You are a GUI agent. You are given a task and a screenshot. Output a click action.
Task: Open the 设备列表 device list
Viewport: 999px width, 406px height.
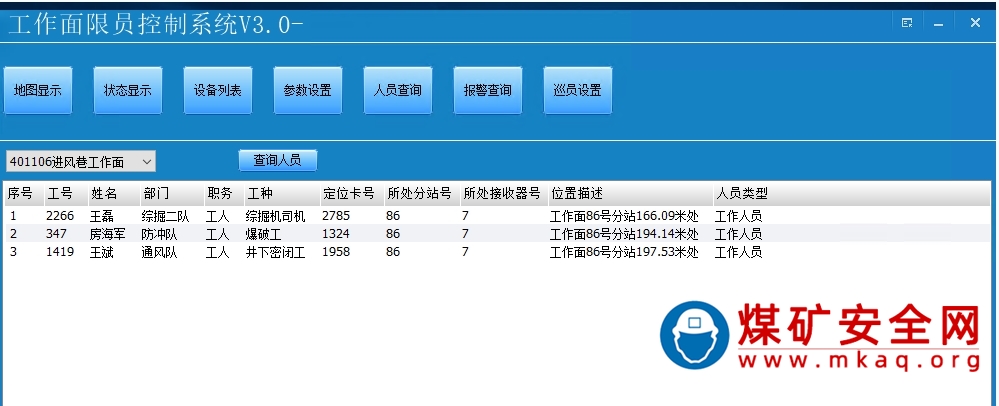pyautogui.click(x=218, y=91)
